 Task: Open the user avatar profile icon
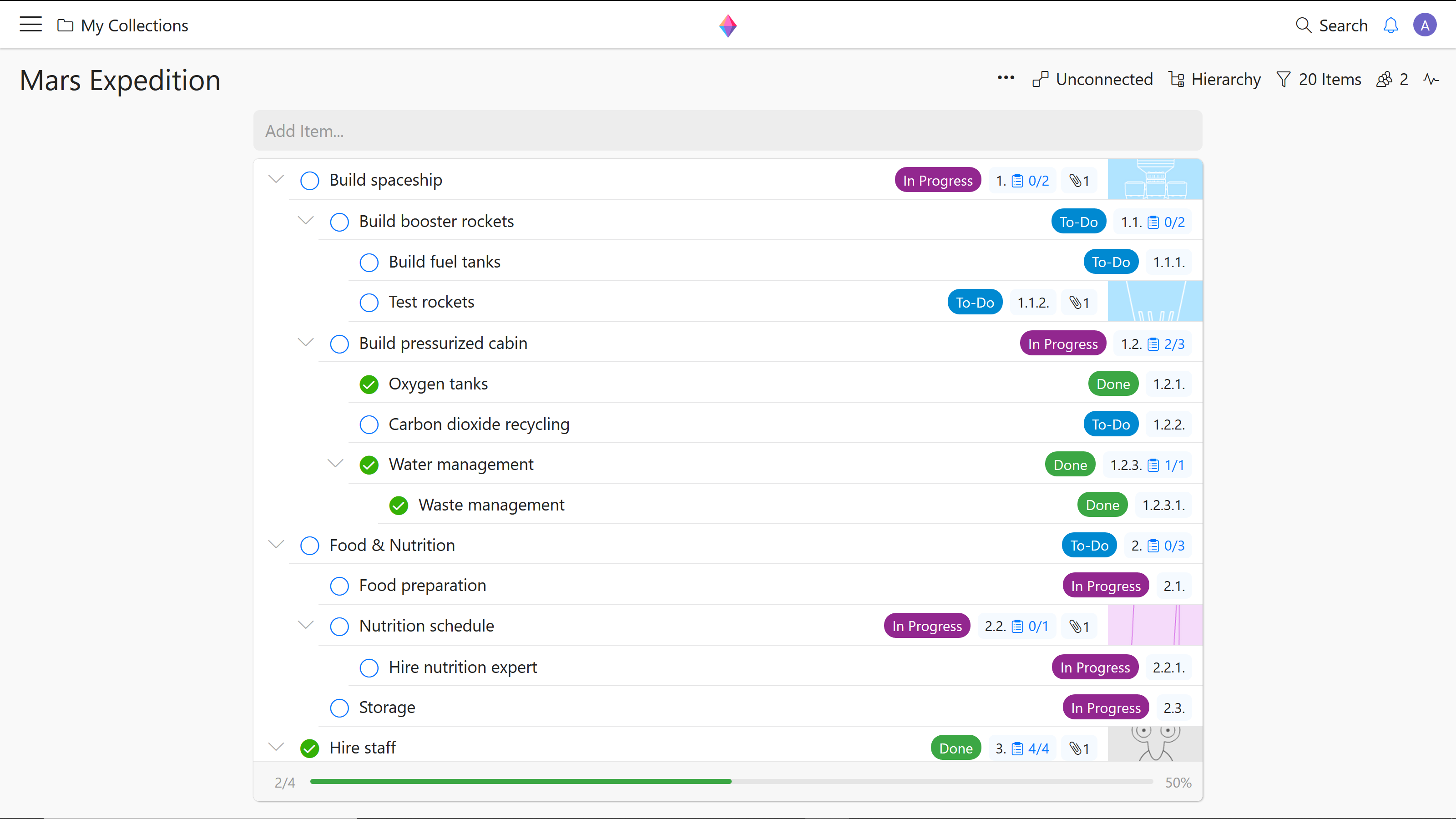[x=1424, y=25]
